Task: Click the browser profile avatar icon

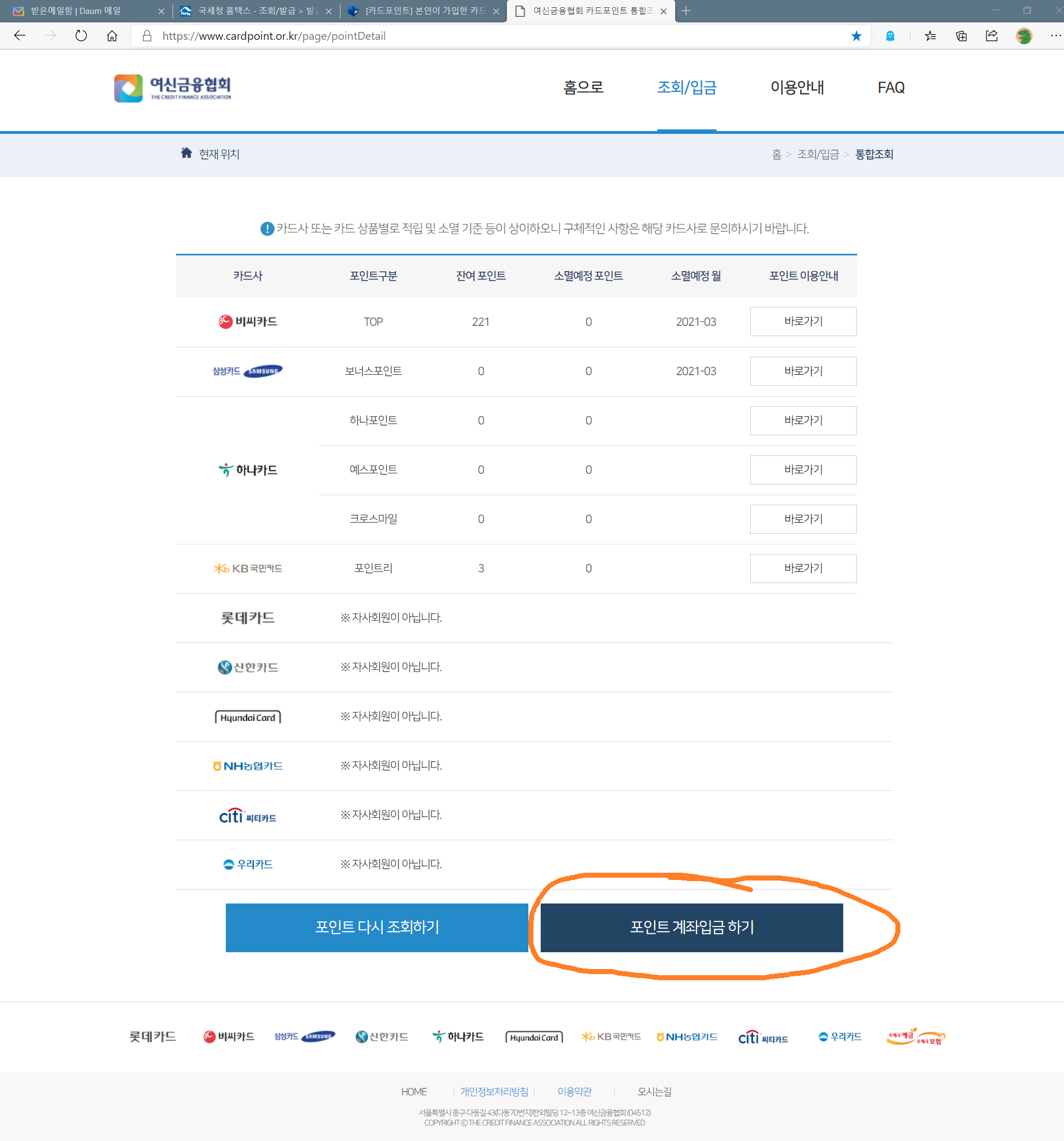Action: click(x=1024, y=36)
